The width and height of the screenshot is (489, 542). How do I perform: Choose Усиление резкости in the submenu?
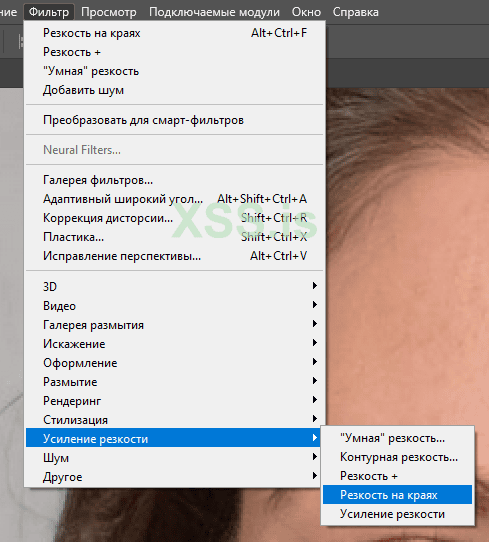pos(397,514)
